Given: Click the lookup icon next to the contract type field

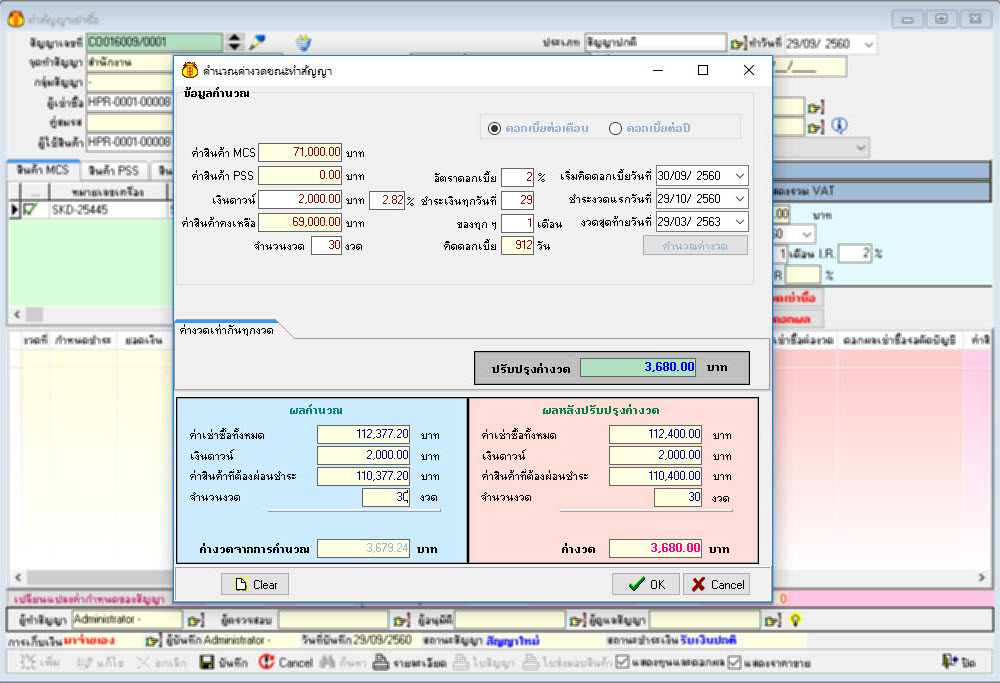Looking at the screenshot, I should pyautogui.click(x=738, y=43).
